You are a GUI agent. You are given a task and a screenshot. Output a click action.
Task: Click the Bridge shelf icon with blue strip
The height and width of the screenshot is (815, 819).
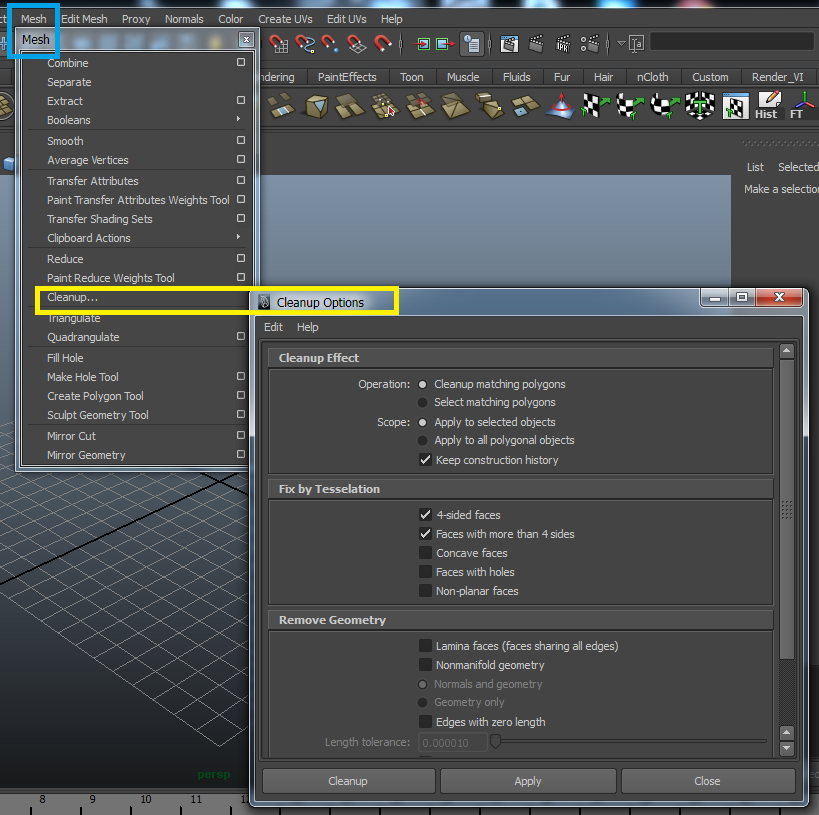tap(281, 105)
